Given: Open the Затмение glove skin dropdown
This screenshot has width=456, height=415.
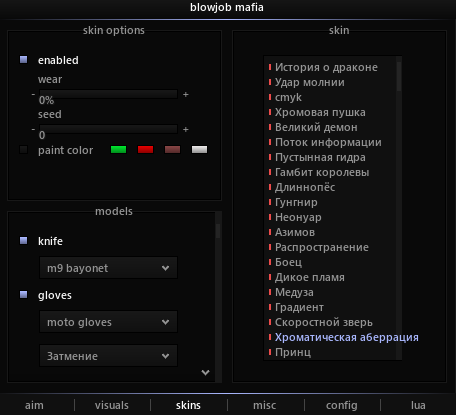Looking at the screenshot, I should tap(108, 356).
